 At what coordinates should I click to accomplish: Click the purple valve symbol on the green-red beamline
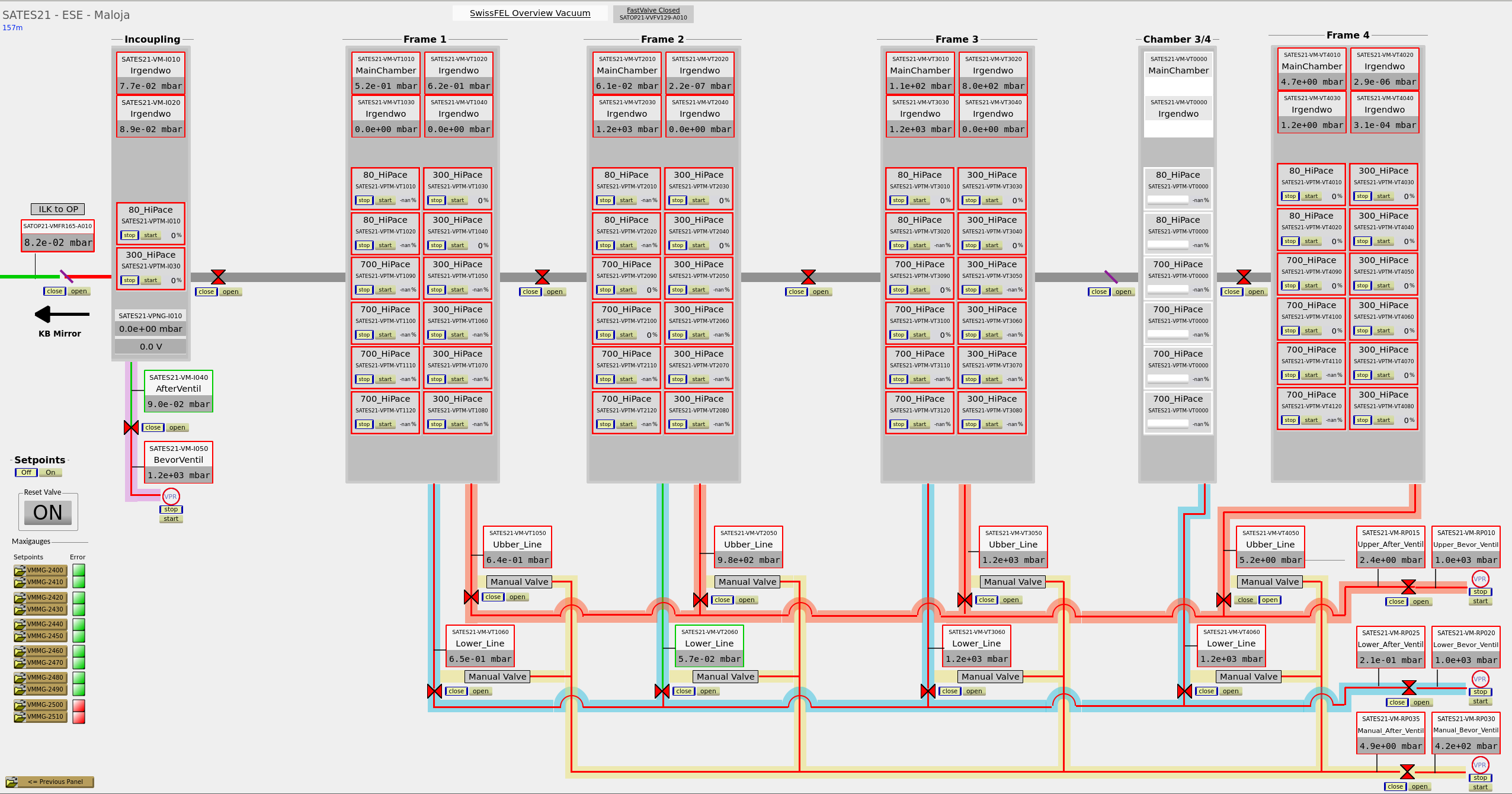66,276
